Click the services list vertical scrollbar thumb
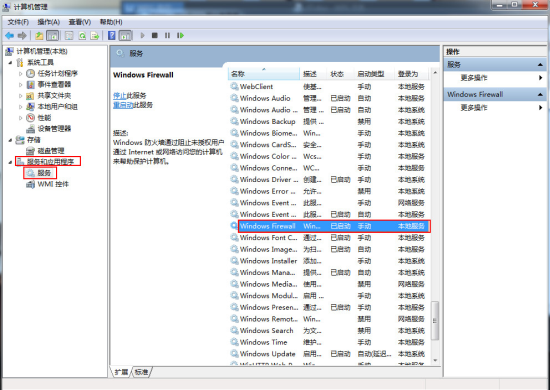Screen dimensions: 550x390 point(435,321)
